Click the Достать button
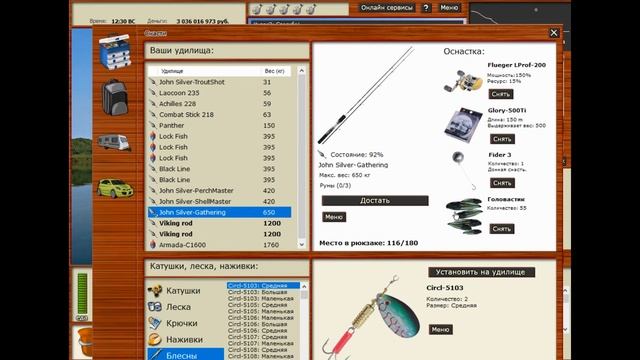The image size is (640, 360). pos(375,200)
